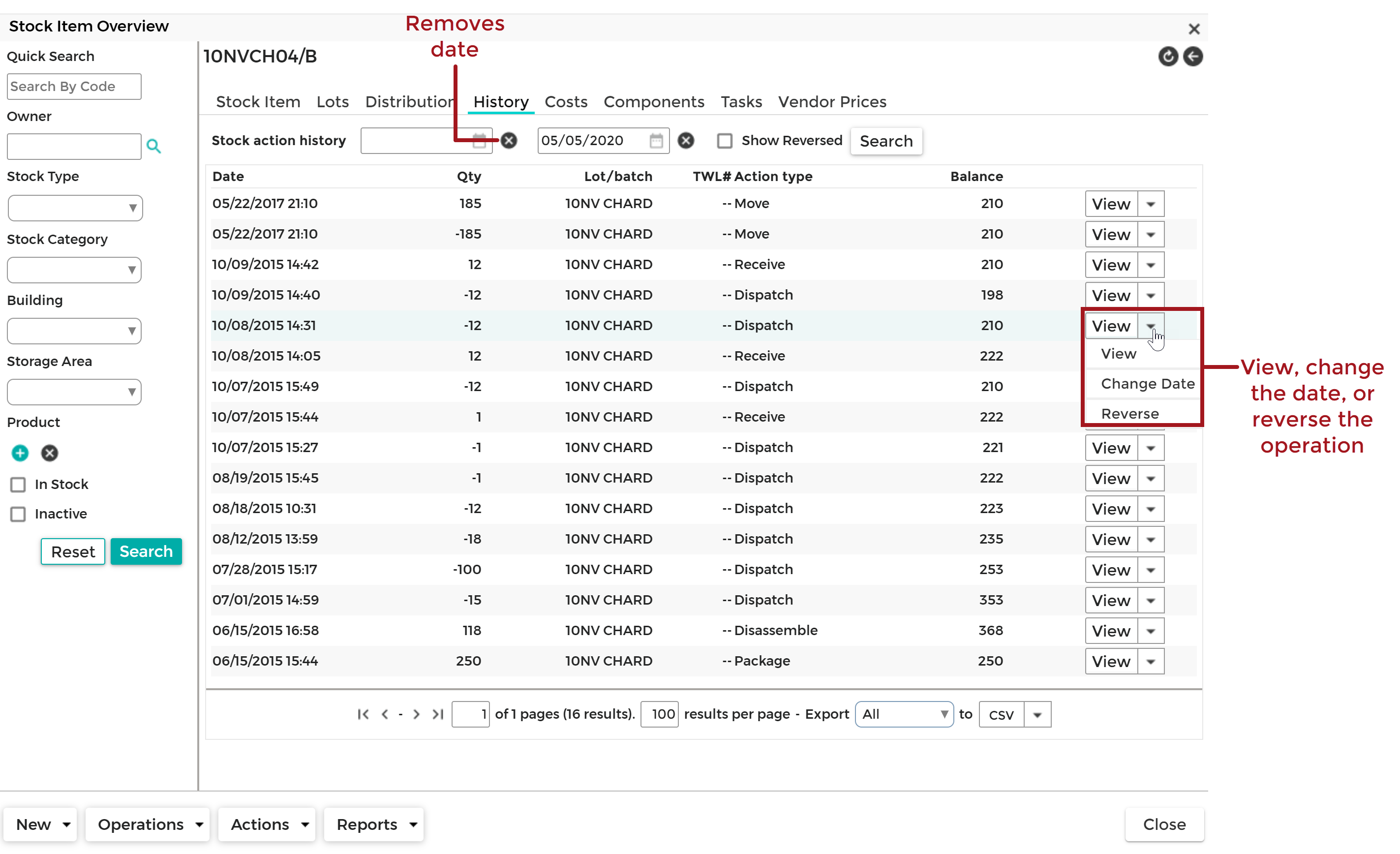Open calendar for 05/05/2020 date
Viewport: 1400px width, 854px height.
pos(656,140)
